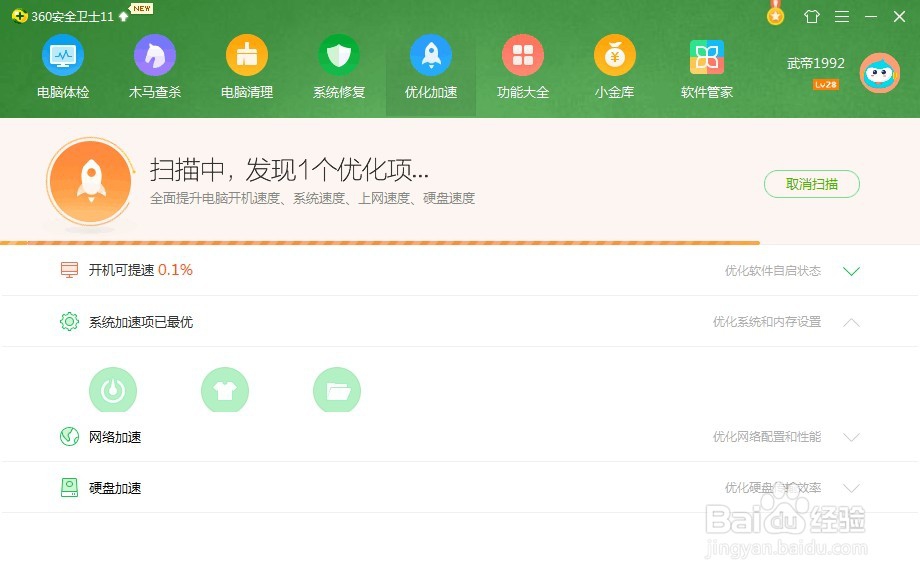
Task: Switch to the 优化加速 tab
Action: tap(430, 65)
